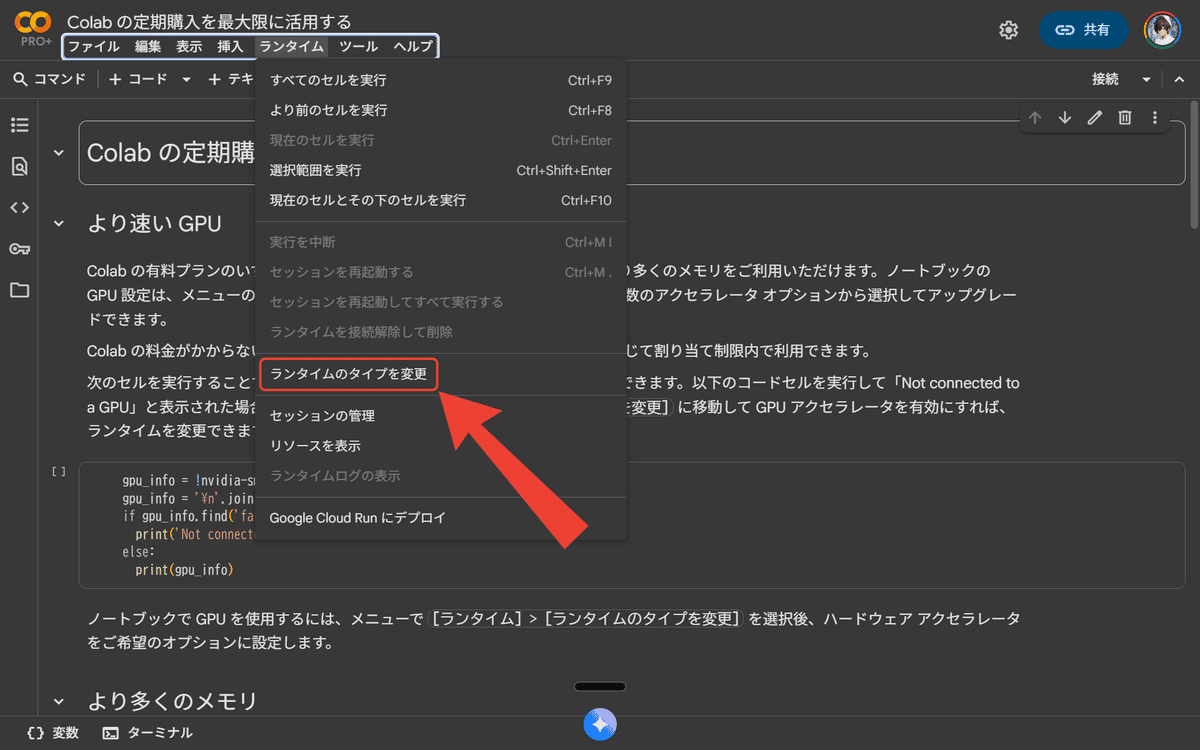Select リソースを表示
1200x750 pixels.
(x=441, y=446)
